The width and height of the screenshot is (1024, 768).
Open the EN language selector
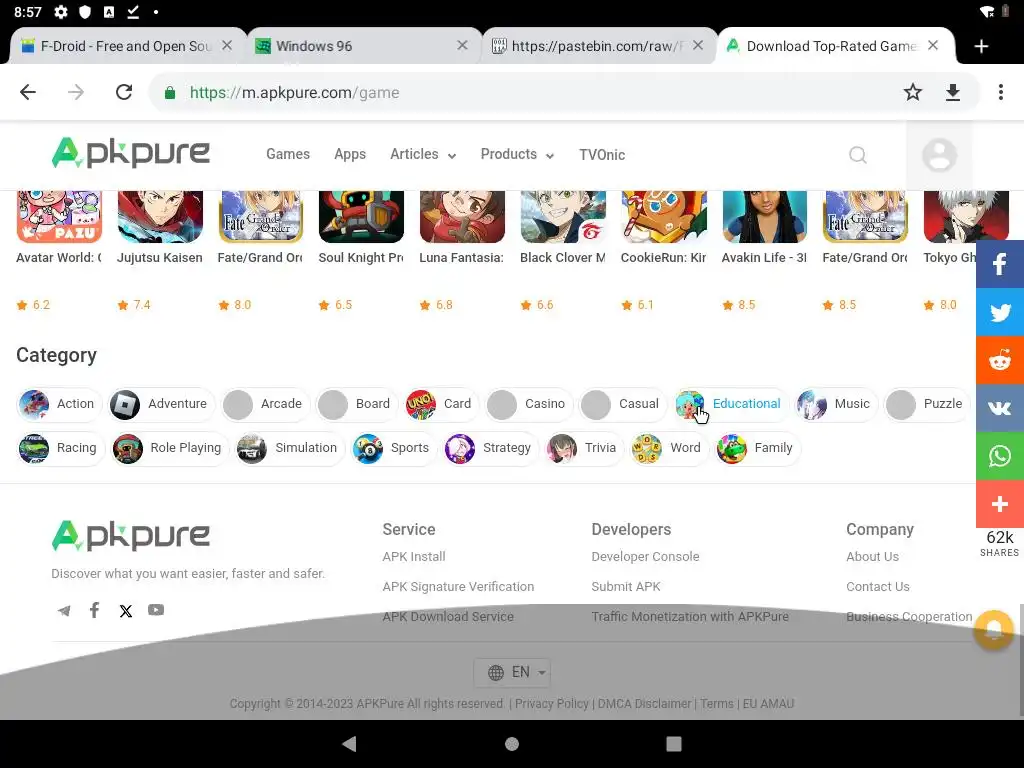click(x=512, y=672)
